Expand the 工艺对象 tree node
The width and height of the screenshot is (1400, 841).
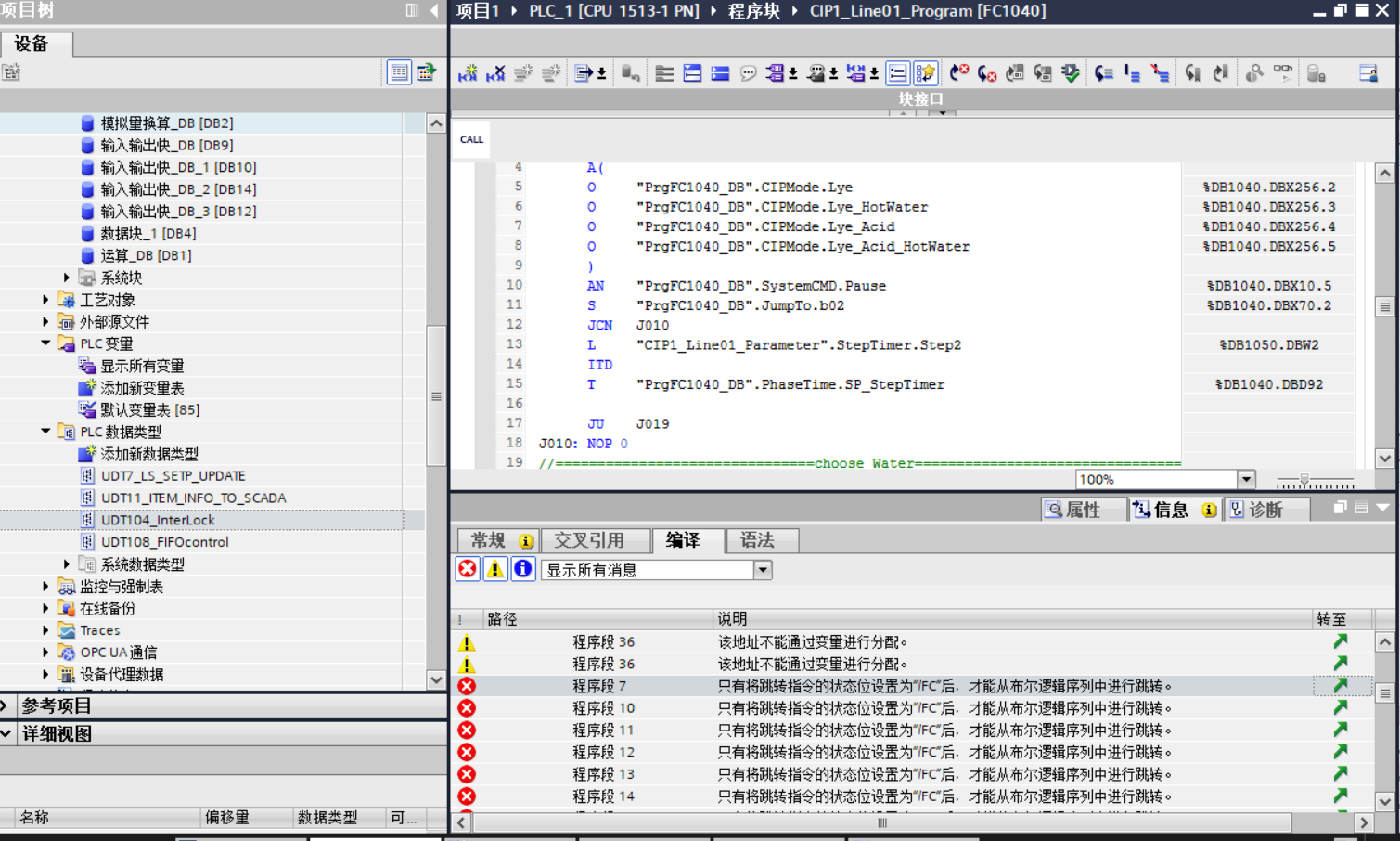(45, 300)
